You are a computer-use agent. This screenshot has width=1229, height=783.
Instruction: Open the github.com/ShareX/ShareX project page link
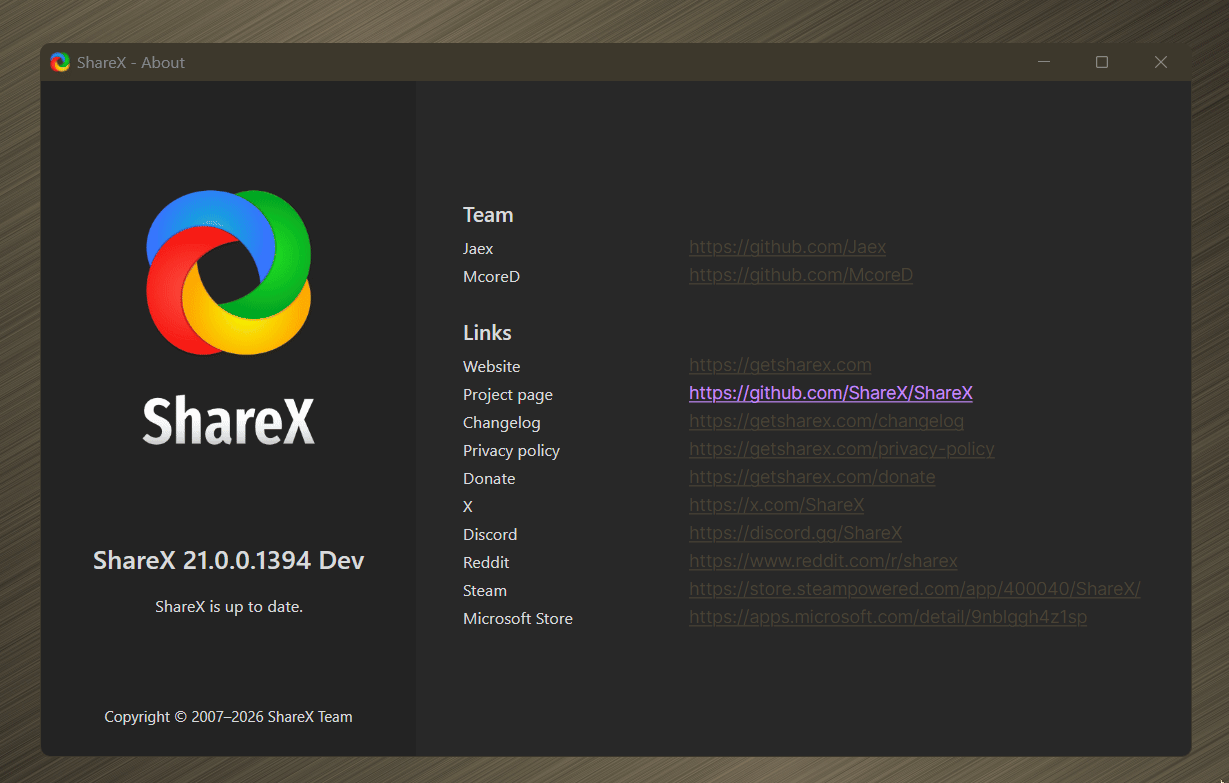click(x=831, y=393)
